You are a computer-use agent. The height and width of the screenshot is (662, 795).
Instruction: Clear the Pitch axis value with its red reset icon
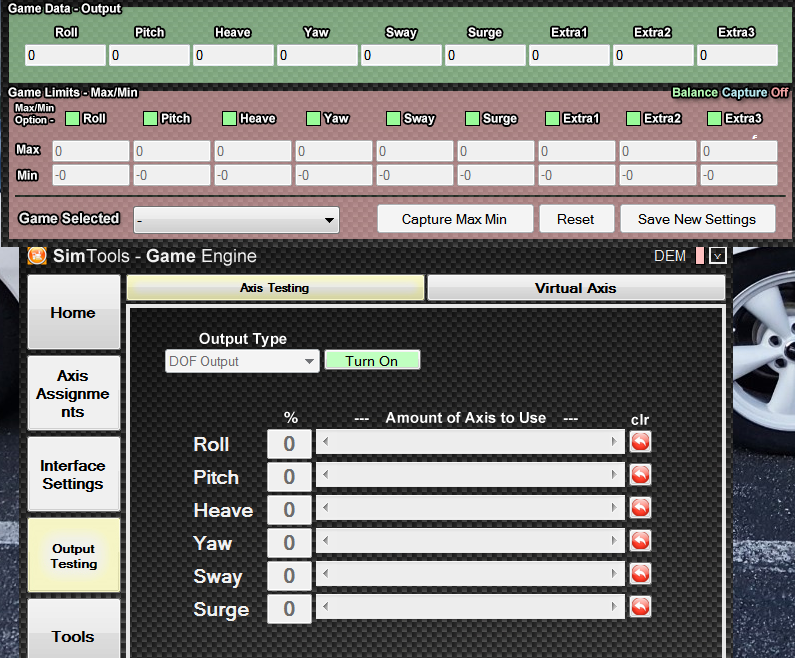640,475
